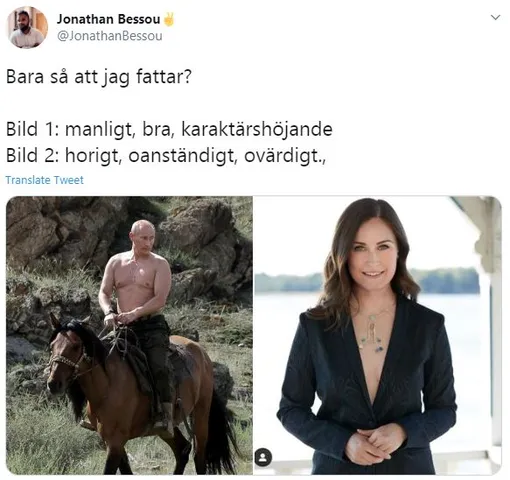Click the word "karaktärshöjande" in the tweet
This screenshot has width=510, height=480.
257,129
